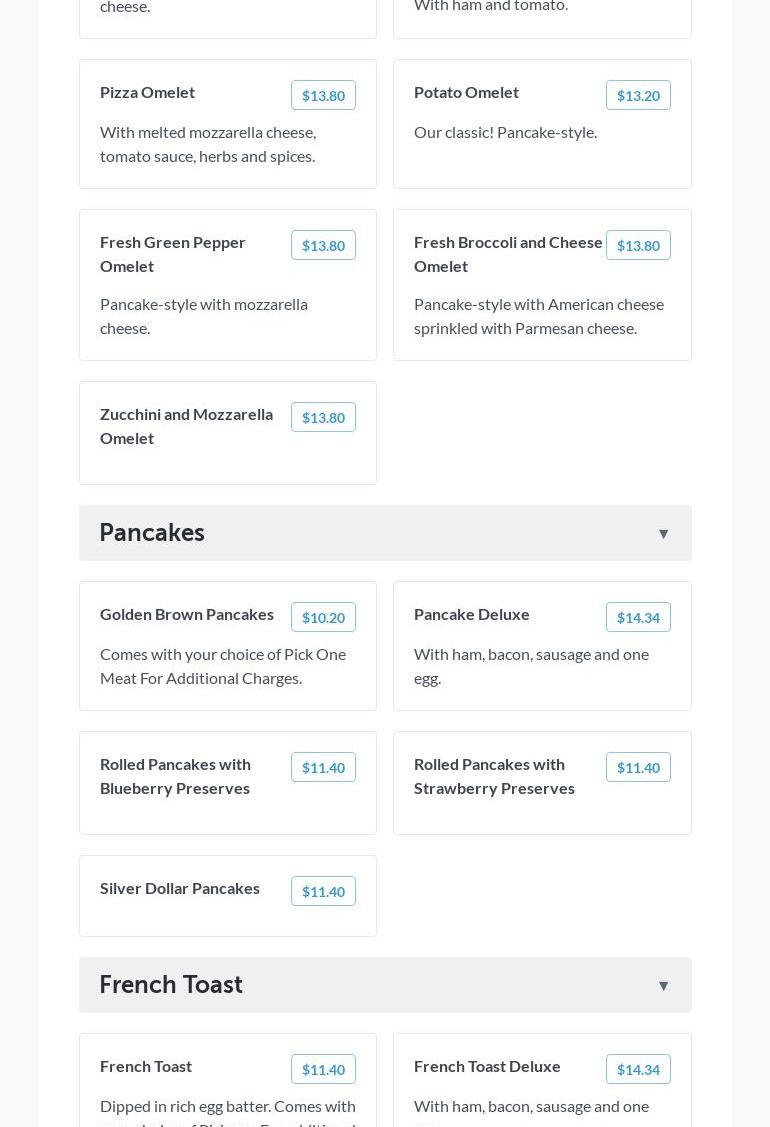Collapse the Pancakes section arrow
Viewport: 770px width, 1127px height.
click(x=663, y=534)
